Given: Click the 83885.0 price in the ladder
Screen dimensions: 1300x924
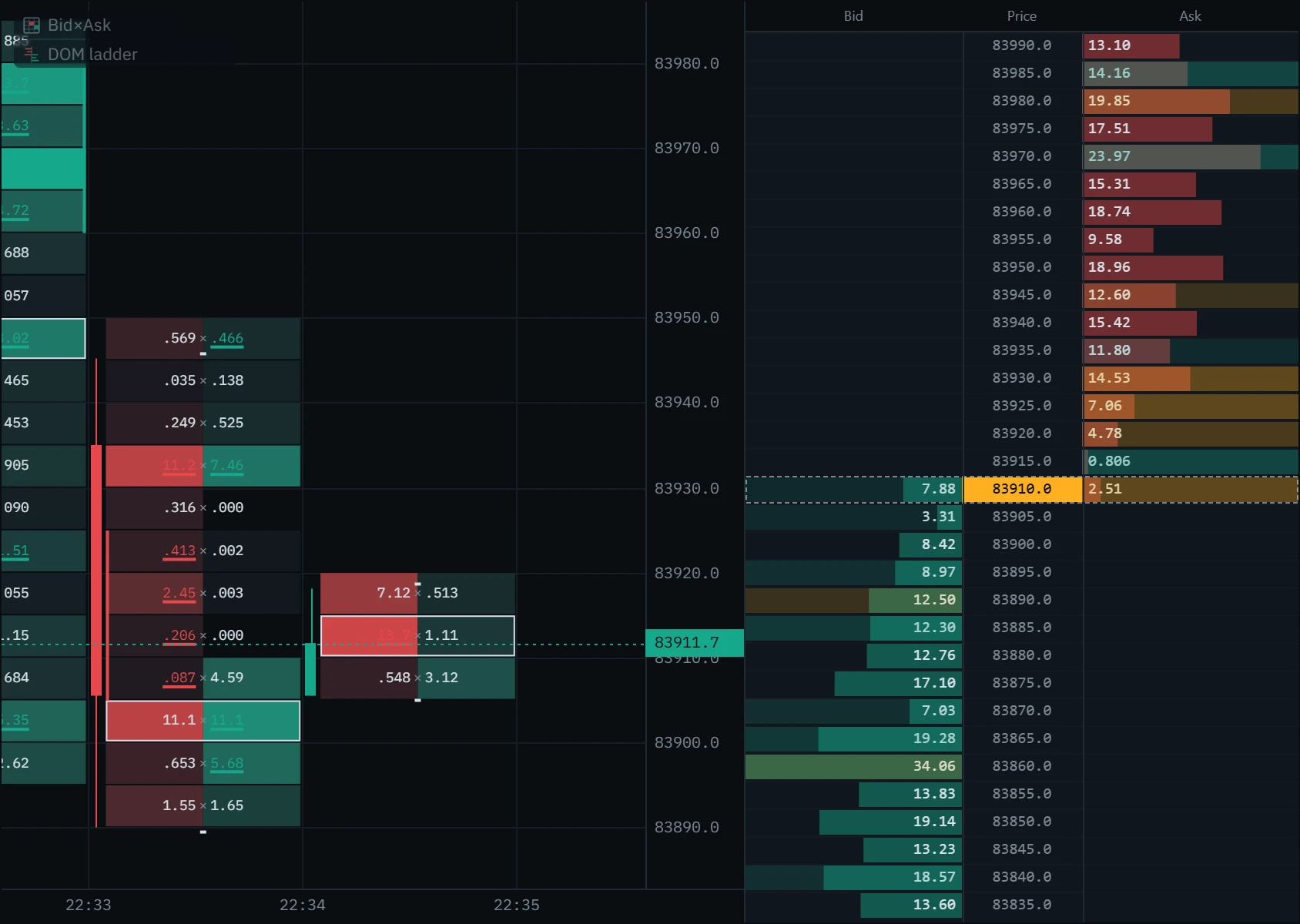Looking at the screenshot, I should click(1022, 628).
